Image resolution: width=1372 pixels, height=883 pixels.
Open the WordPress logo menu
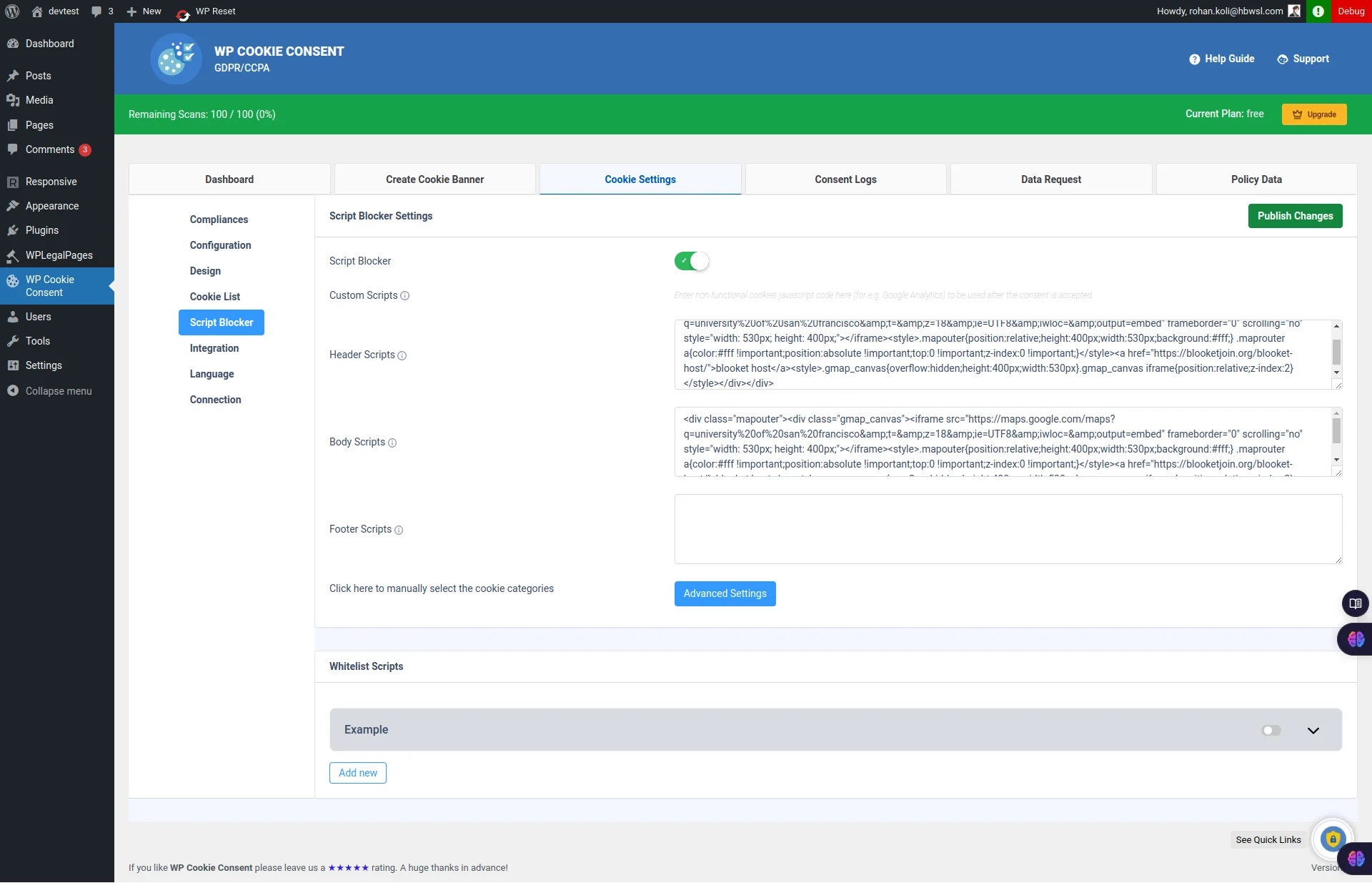coord(12,11)
